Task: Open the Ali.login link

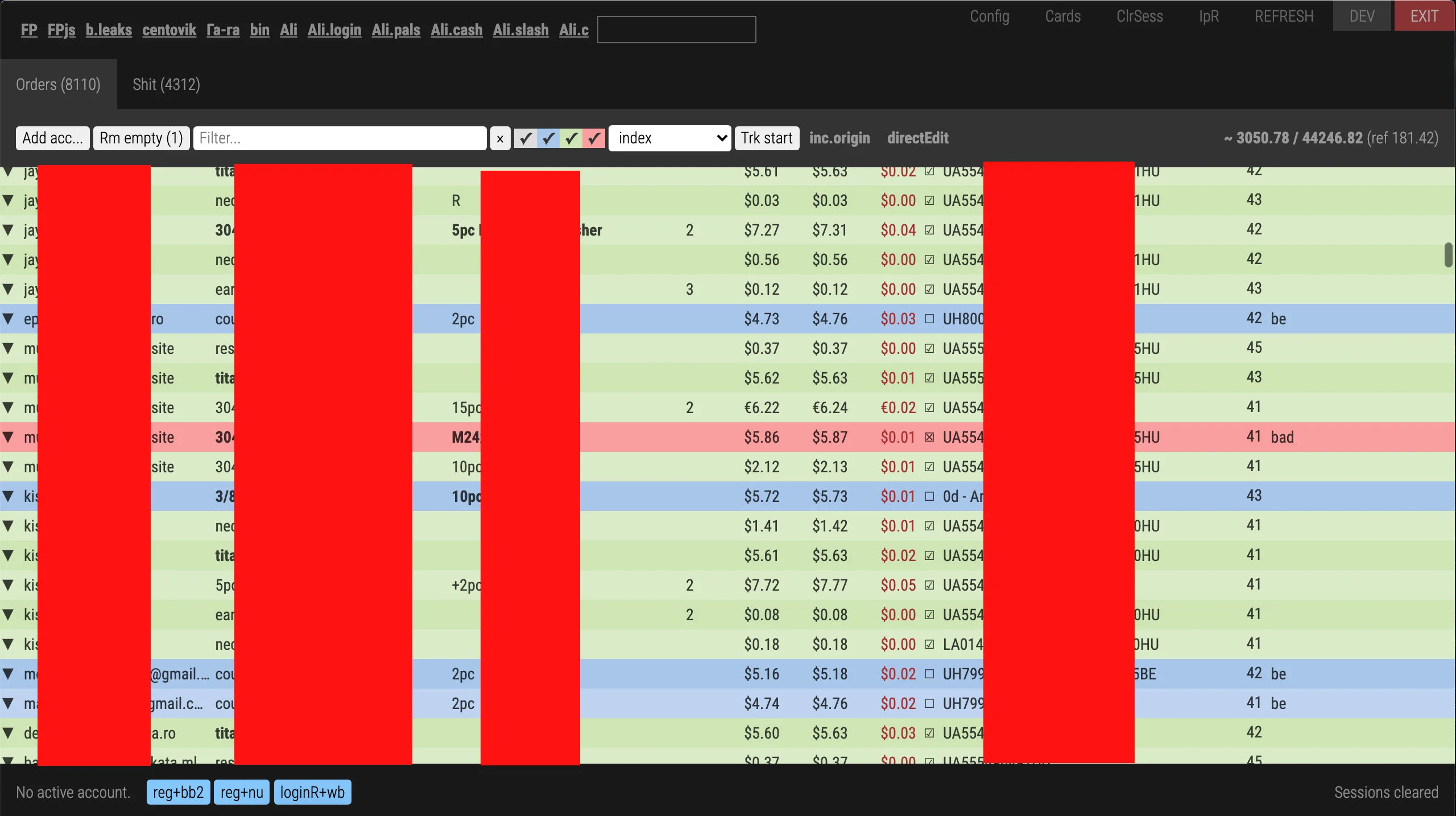Action: coord(334,30)
